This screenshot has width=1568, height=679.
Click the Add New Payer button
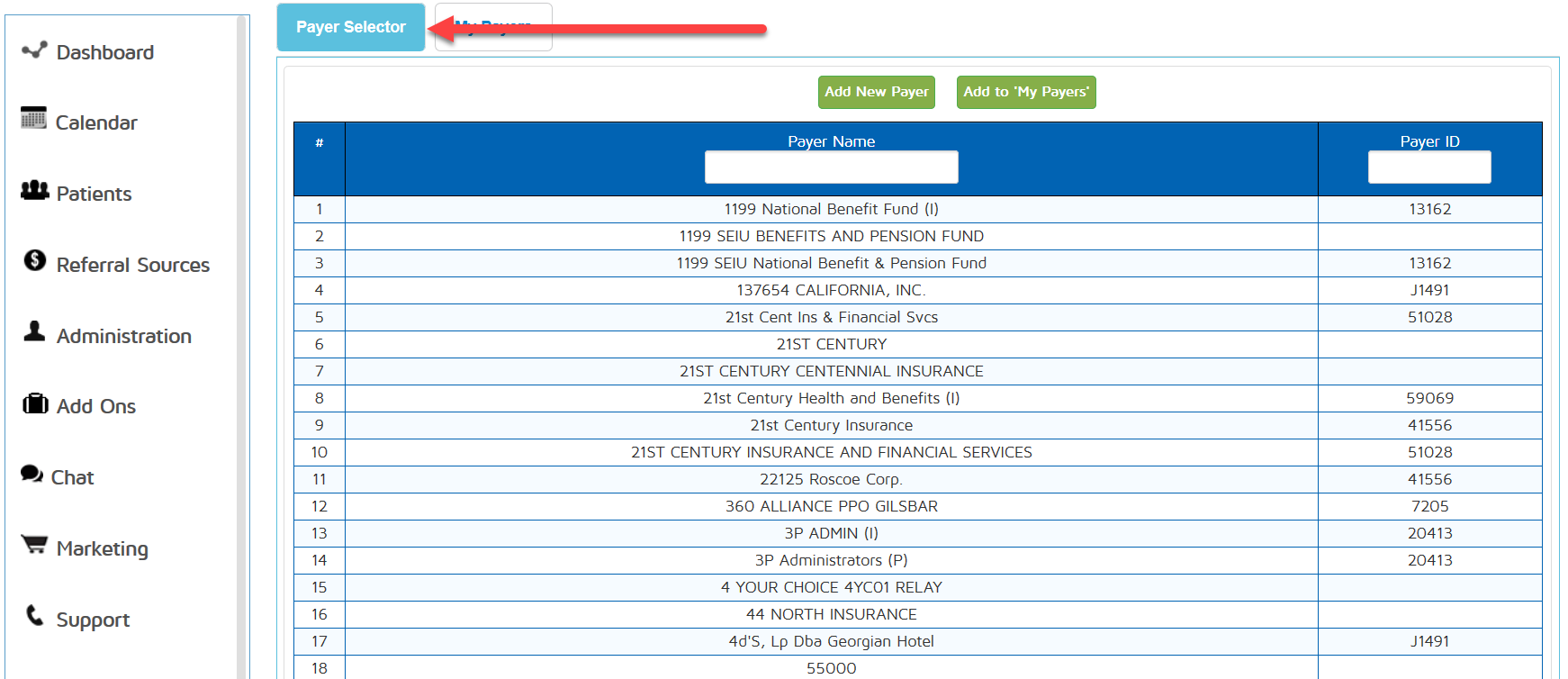pyautogui.click(x=876, y=92)
